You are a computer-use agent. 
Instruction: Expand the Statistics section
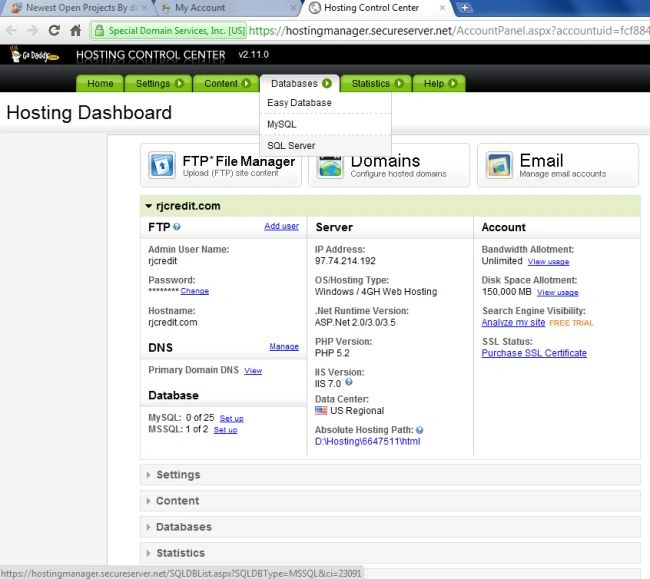(390, 553)
